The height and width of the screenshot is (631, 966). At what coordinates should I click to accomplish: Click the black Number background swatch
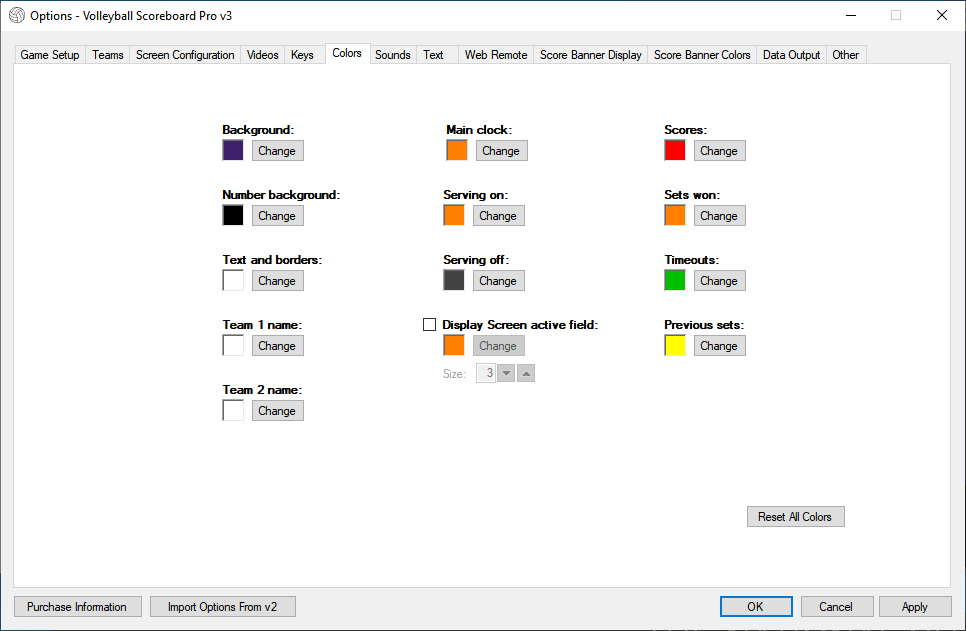pyautogui.click(x=233, y=215)
